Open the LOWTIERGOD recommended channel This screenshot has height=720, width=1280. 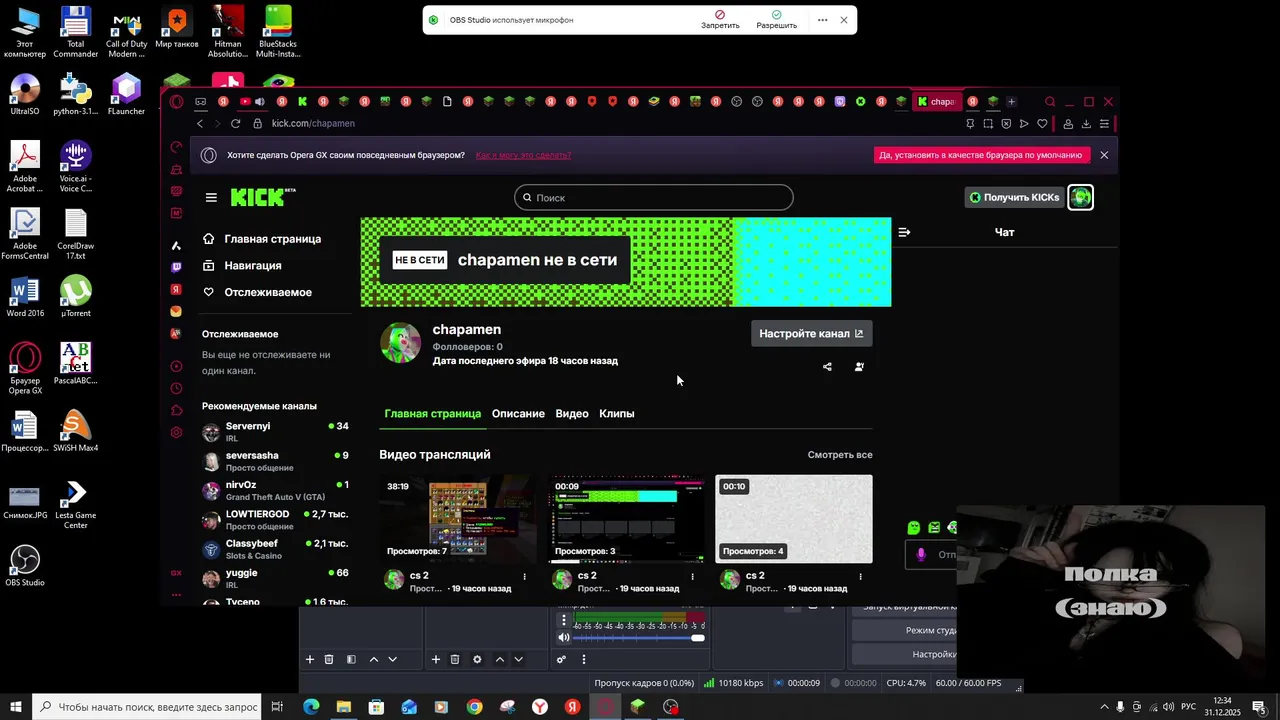pyautogui.click(x=275, y=520)
